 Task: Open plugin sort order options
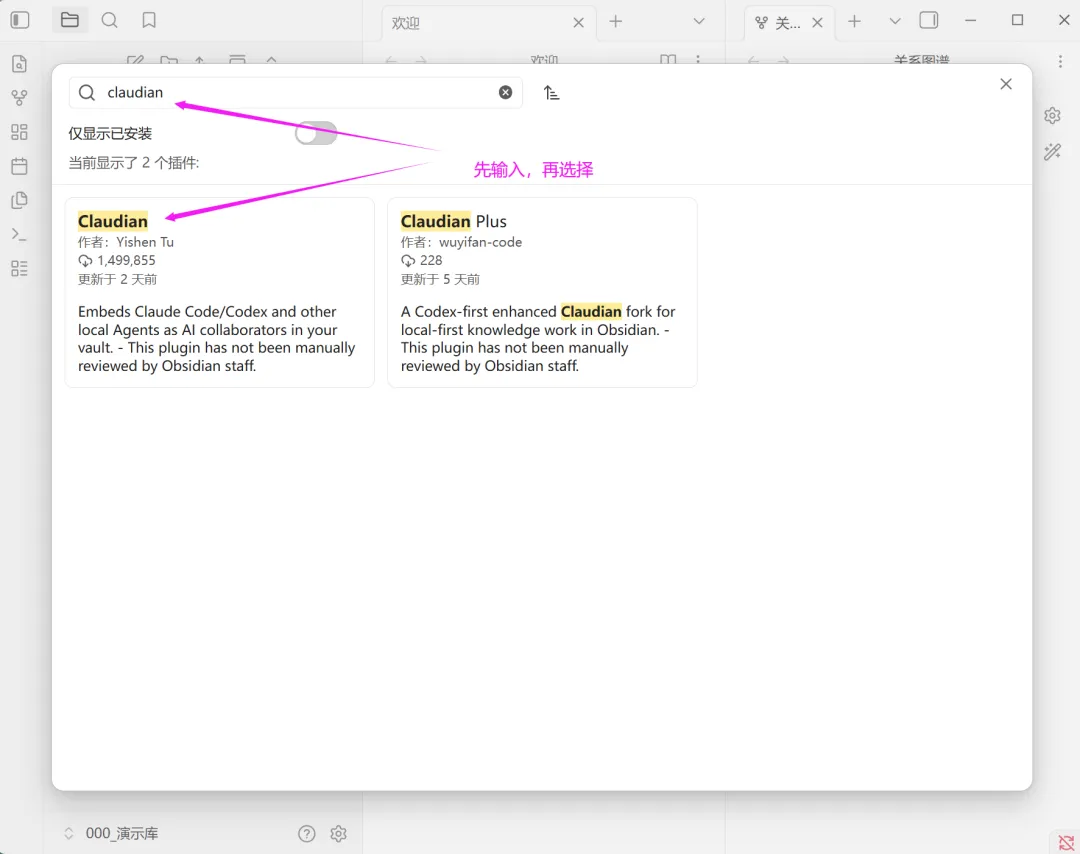pos(551,92)
